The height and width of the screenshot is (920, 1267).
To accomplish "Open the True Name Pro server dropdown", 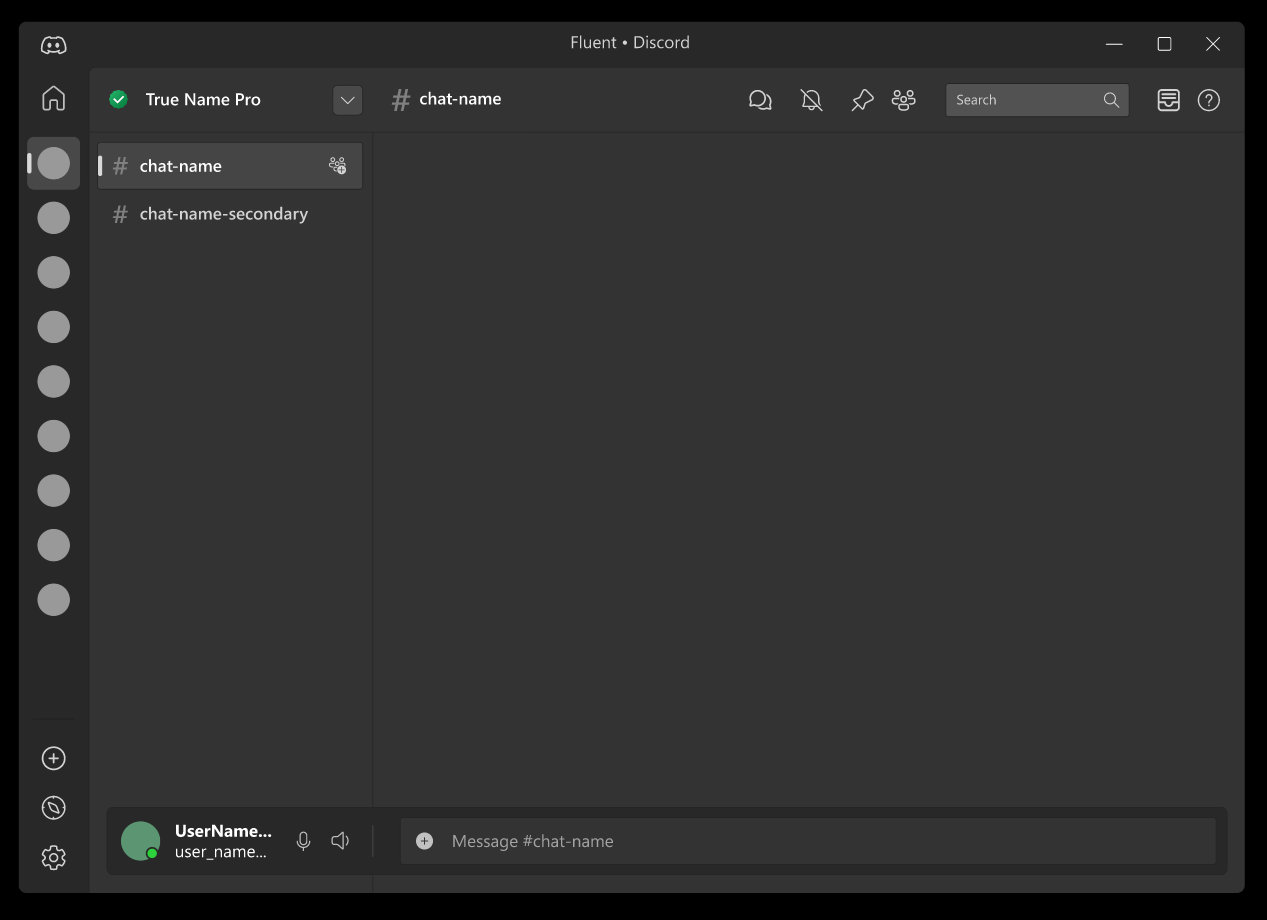I will 204,99.
